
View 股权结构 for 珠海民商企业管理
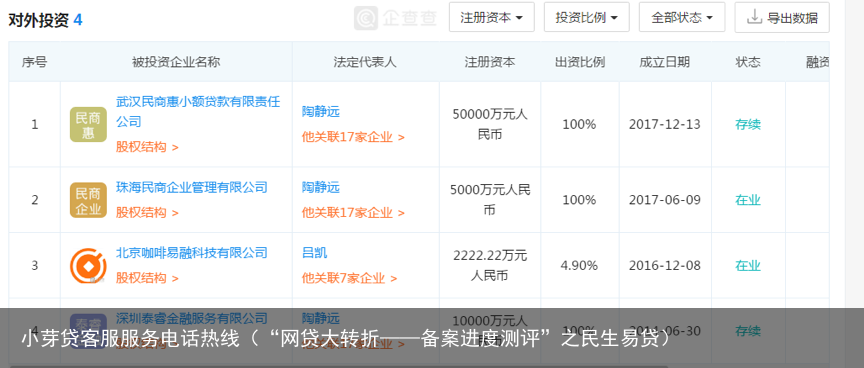[147, 213]
